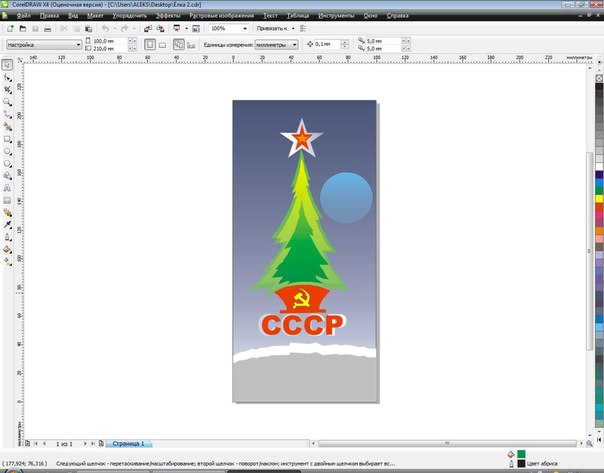Click the no-color X swatch

599,78
